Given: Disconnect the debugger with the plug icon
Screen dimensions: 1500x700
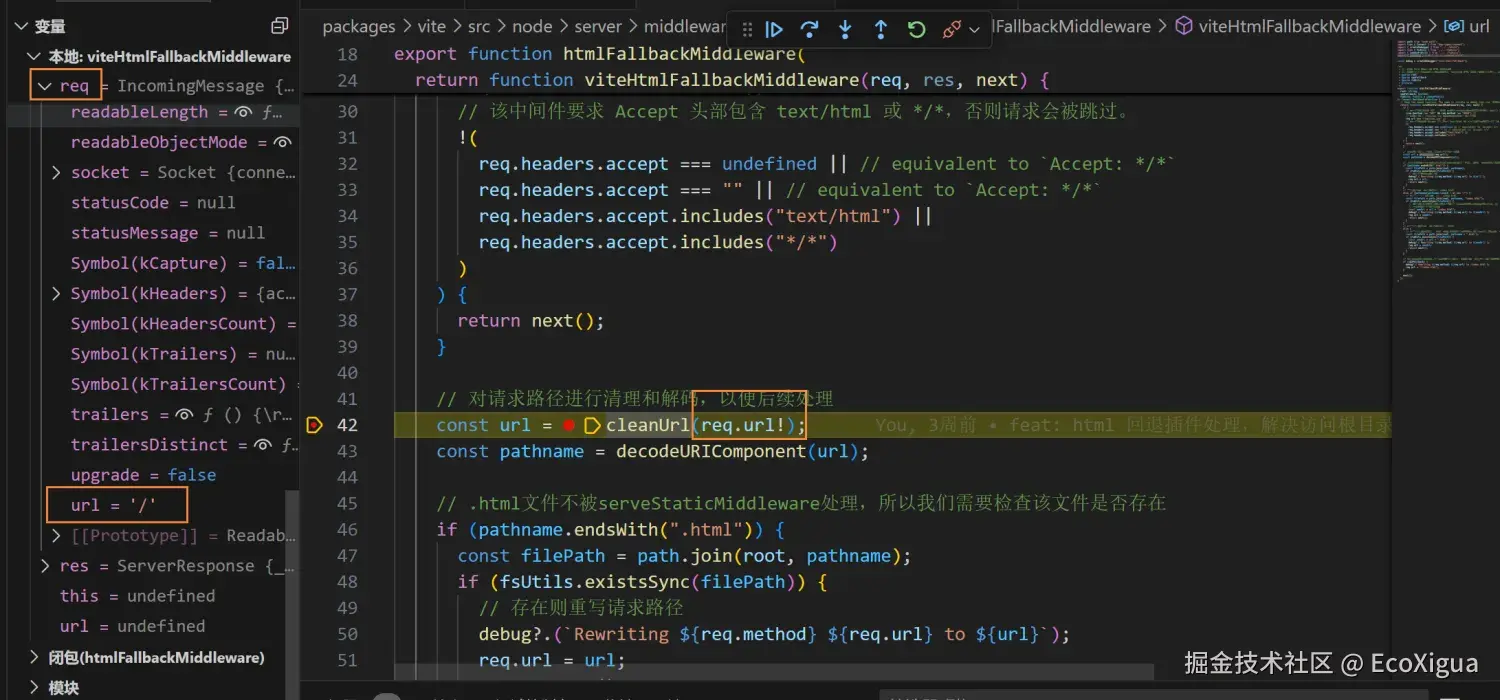Looking at the screenshot, I should [952, 30].
